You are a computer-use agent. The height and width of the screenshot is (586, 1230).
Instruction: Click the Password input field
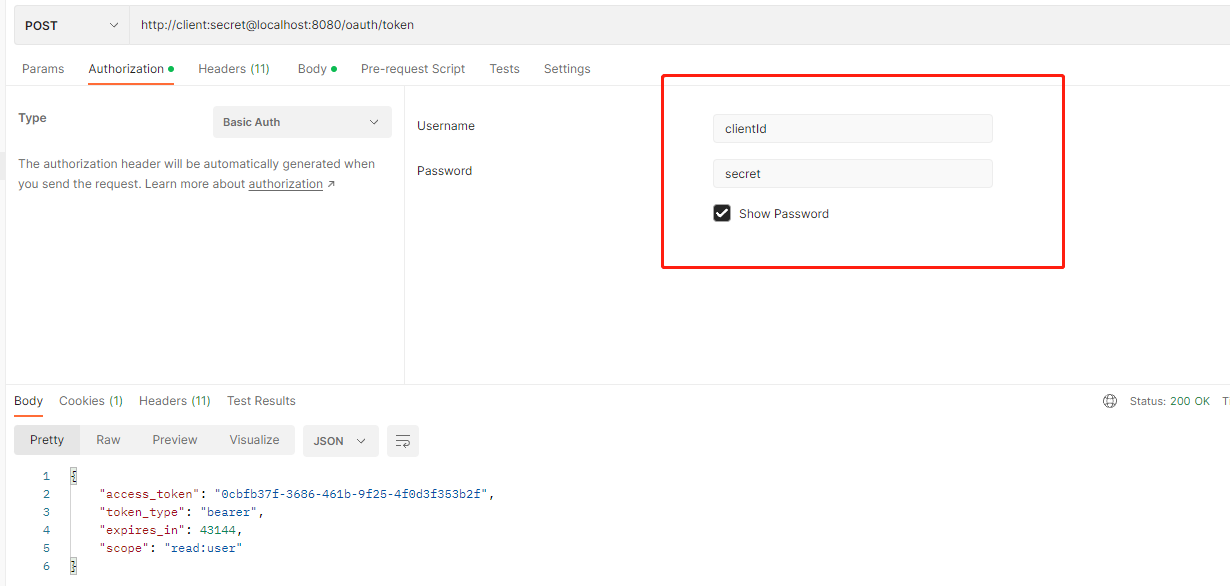click(x=853, y=173)
